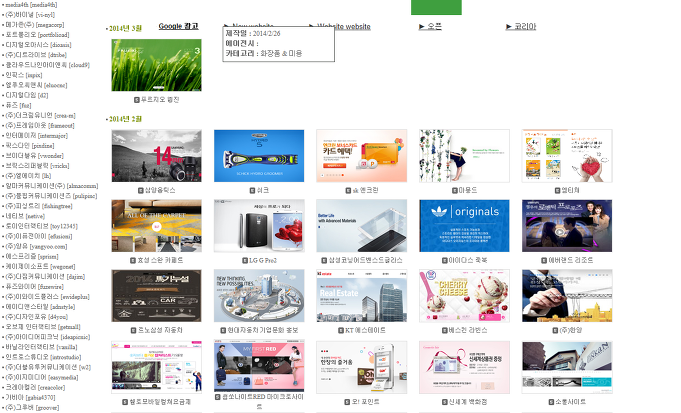Open the 'Website website' ad link

tap(340, 26)
